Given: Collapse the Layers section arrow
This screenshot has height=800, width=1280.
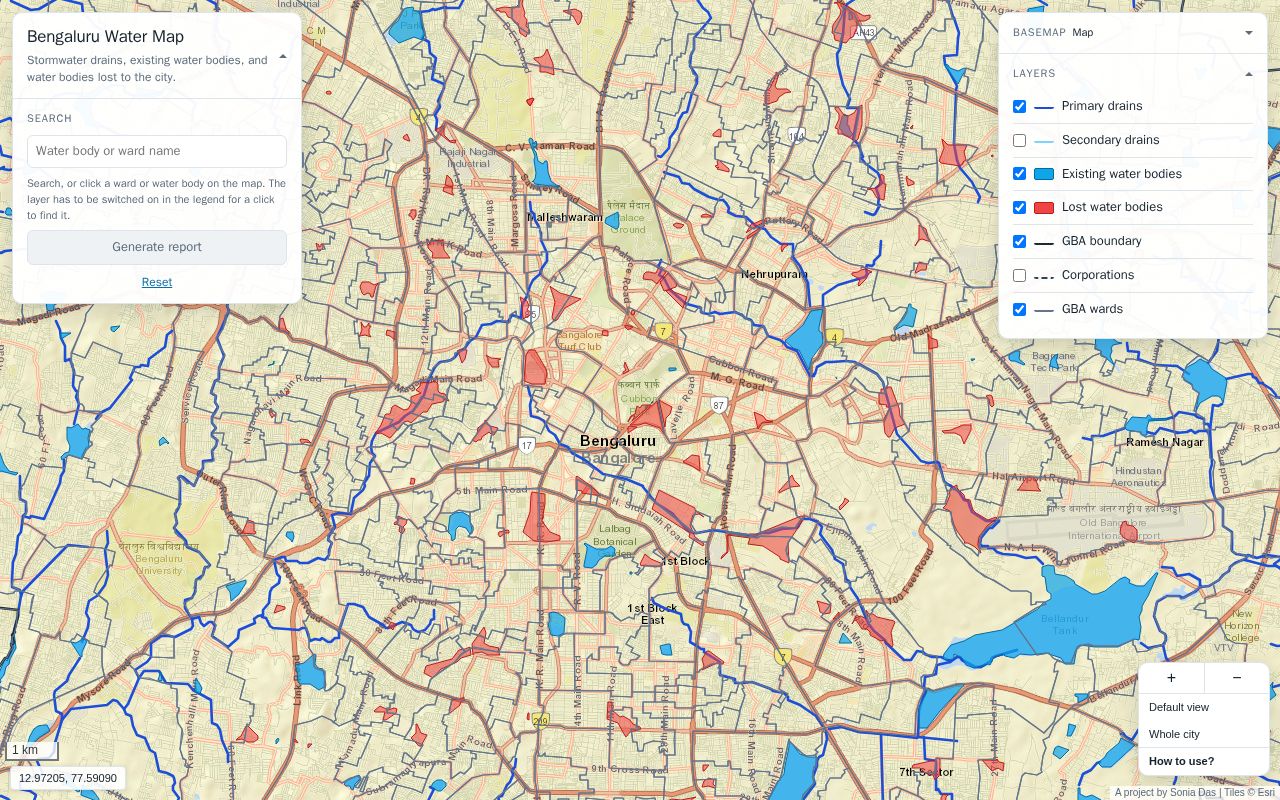Looking at the screenshot, I should (x=1248, y=74).
